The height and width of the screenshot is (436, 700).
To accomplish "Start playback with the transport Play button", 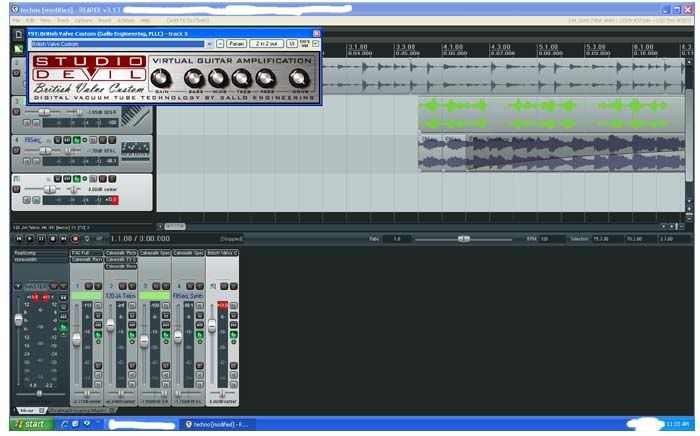I will 30,239.
